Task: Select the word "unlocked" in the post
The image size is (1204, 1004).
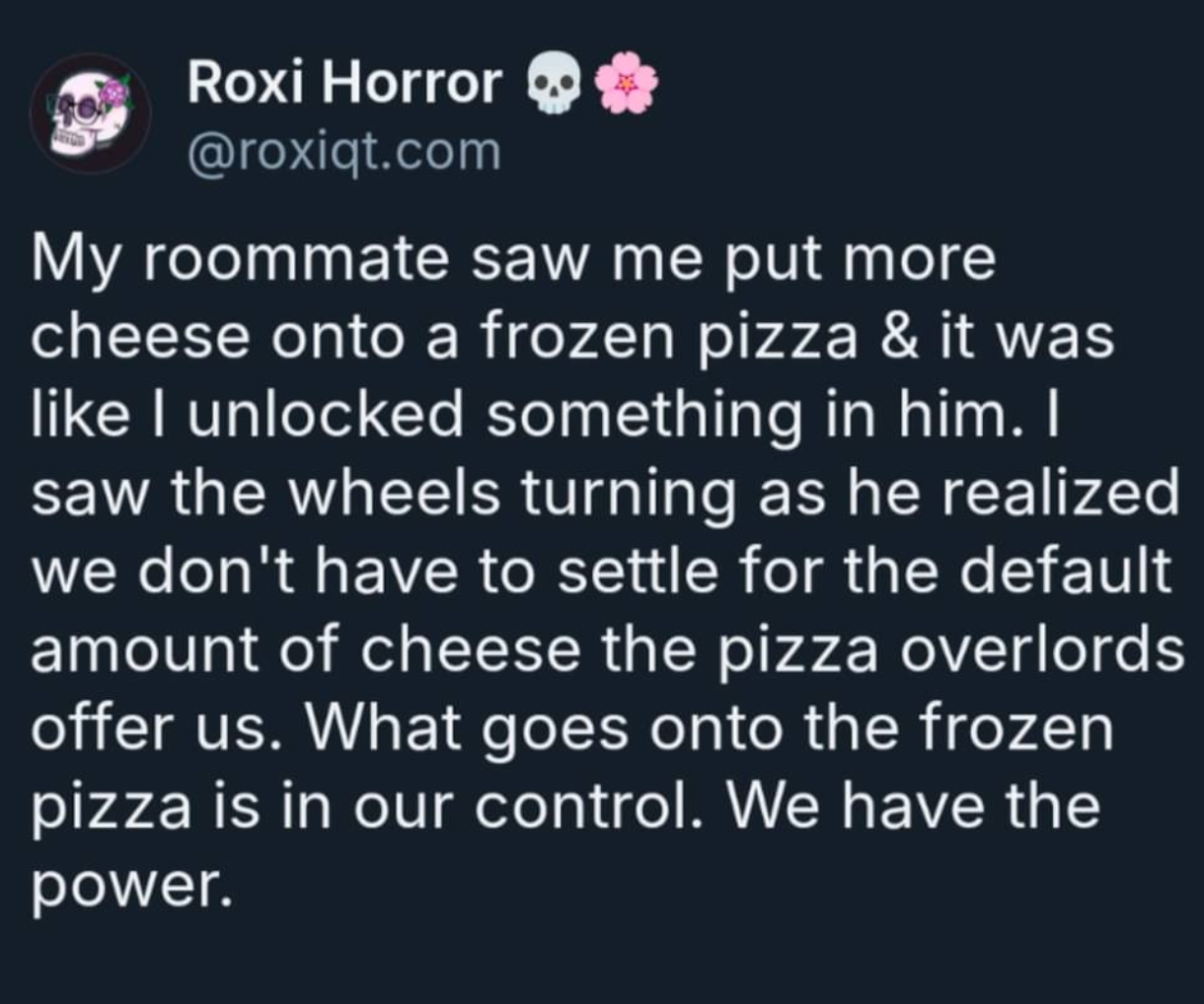Action: tap(322, 413)
